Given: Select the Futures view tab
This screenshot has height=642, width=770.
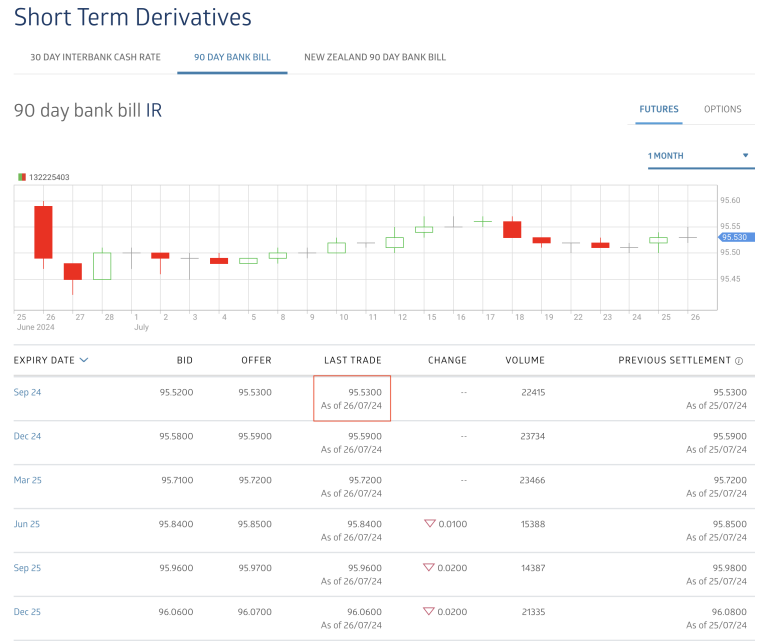Looking at the screenshot, I should (659, 109).
